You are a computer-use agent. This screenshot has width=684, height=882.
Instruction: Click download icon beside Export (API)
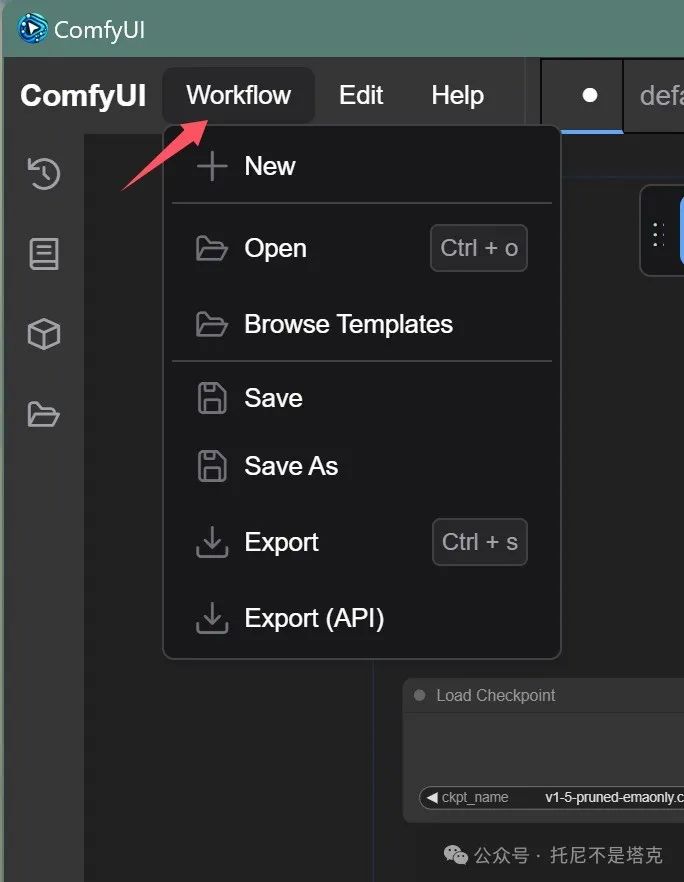[212, 618]
